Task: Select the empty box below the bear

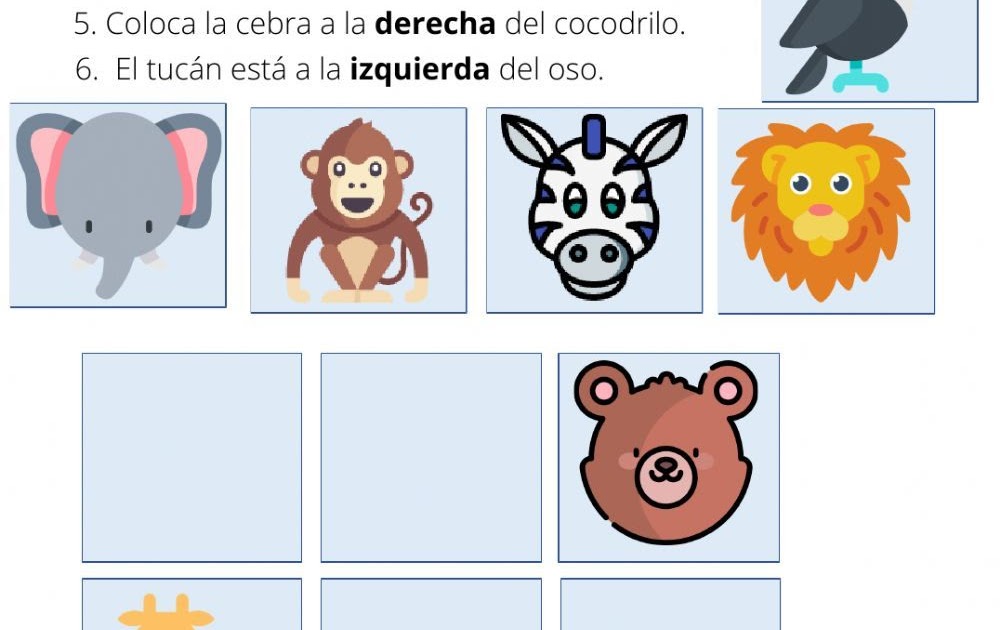Action: click(670, 604)
